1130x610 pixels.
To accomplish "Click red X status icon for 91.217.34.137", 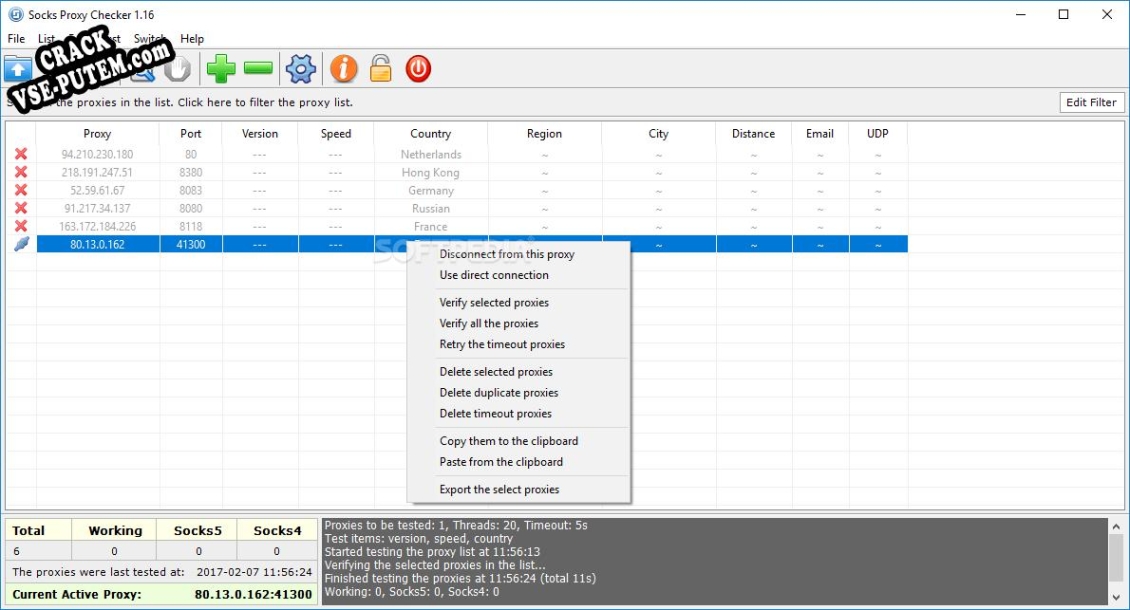I will [21, 208].
